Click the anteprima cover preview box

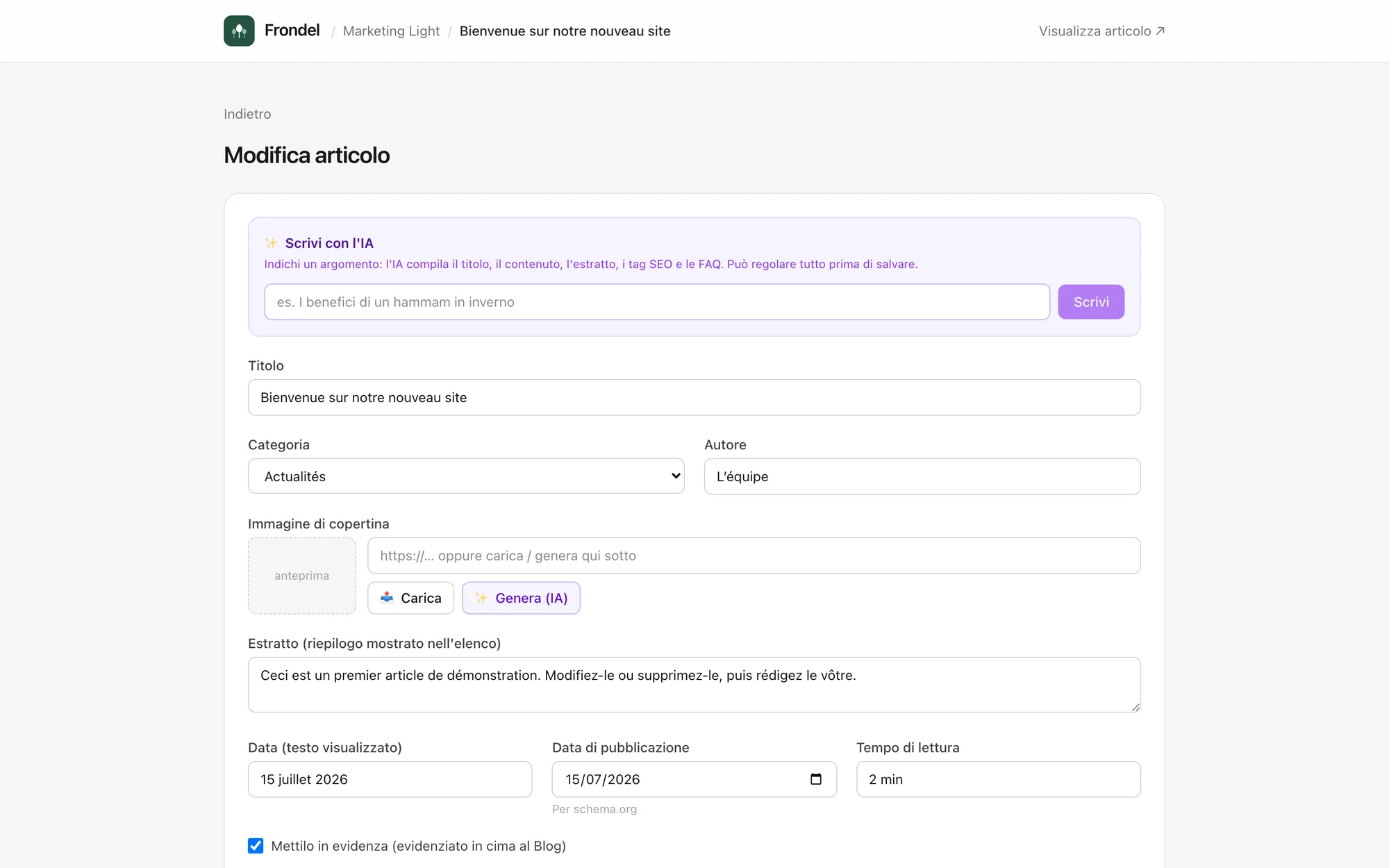click(x=302, y=576)
